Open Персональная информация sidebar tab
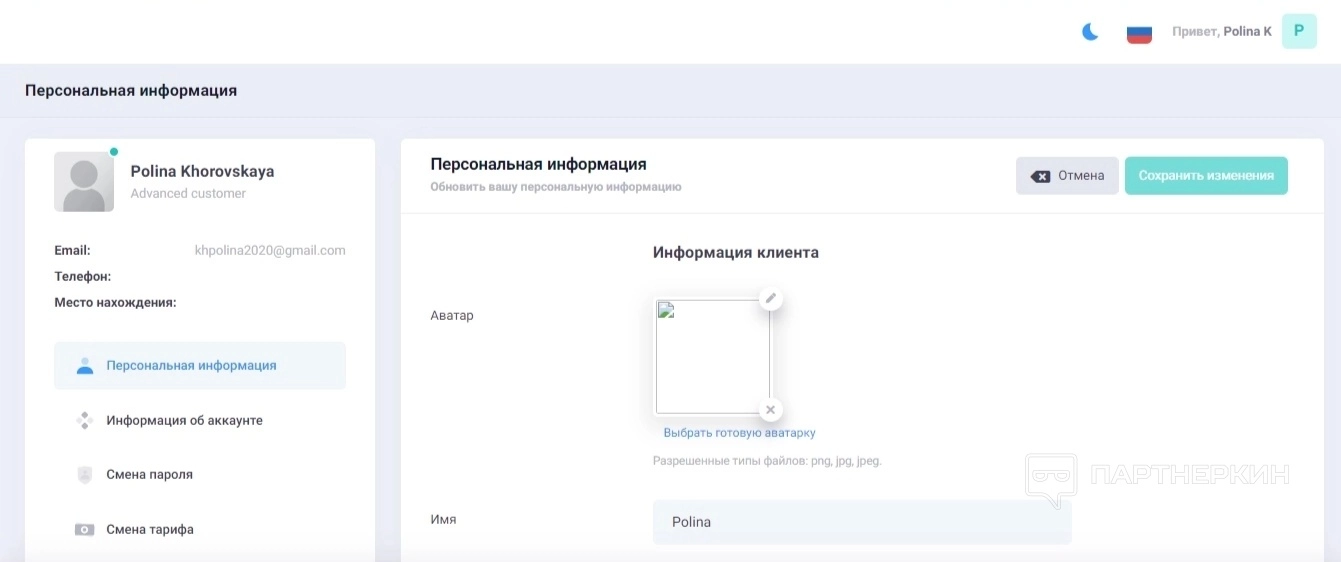Screen dimensions: 1341x562 point(191,366)
